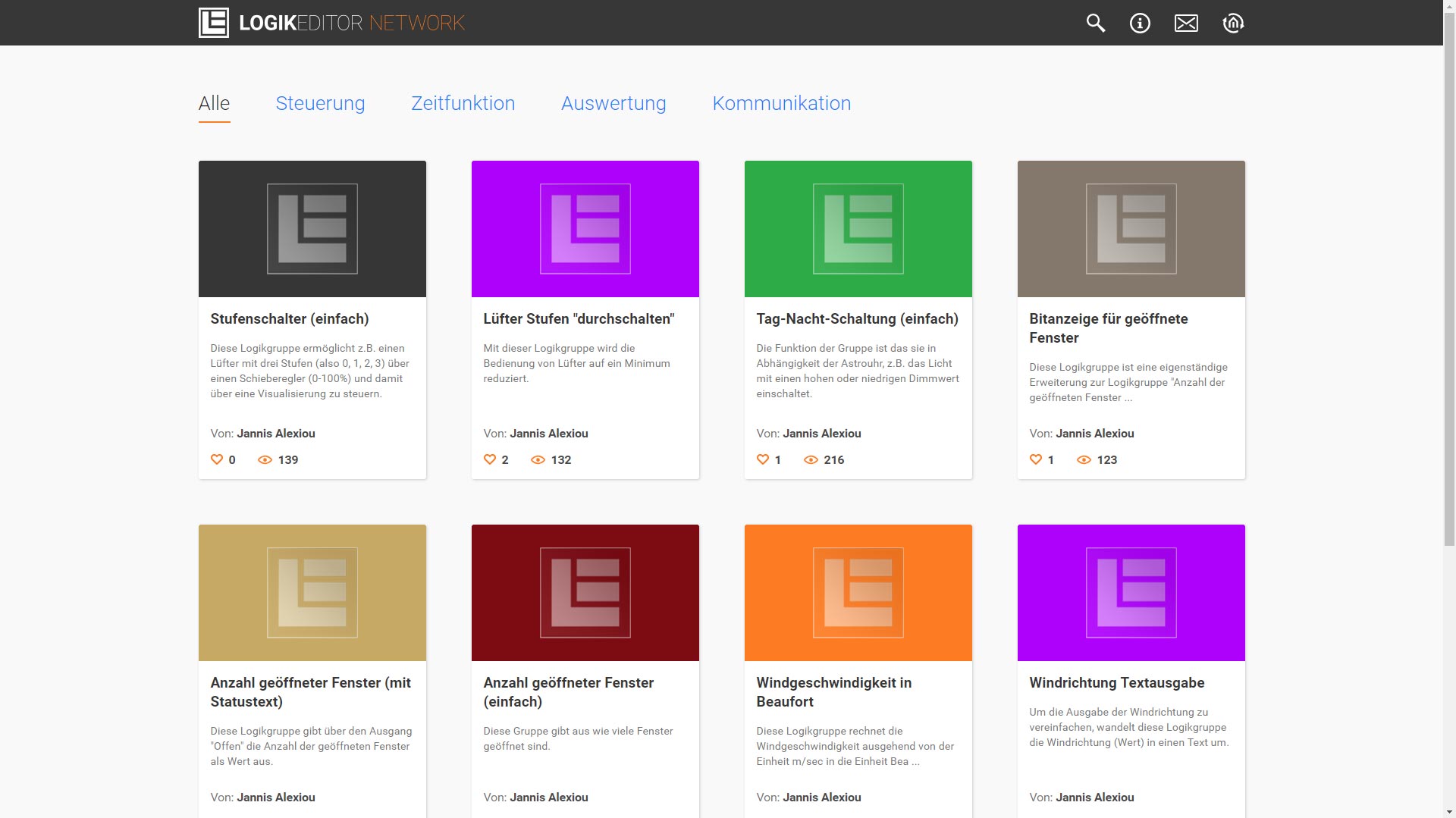Switch to the Zeitfunktion tab

coord(463,103)
